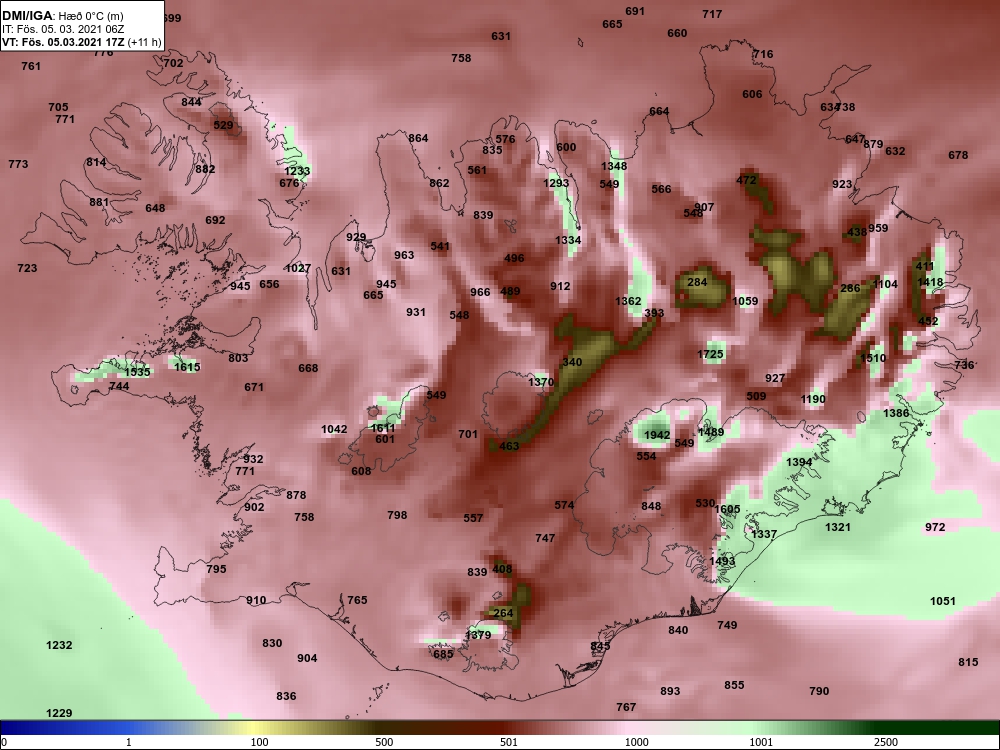
Task: Click the map value 1418
Action: [930, 282]
